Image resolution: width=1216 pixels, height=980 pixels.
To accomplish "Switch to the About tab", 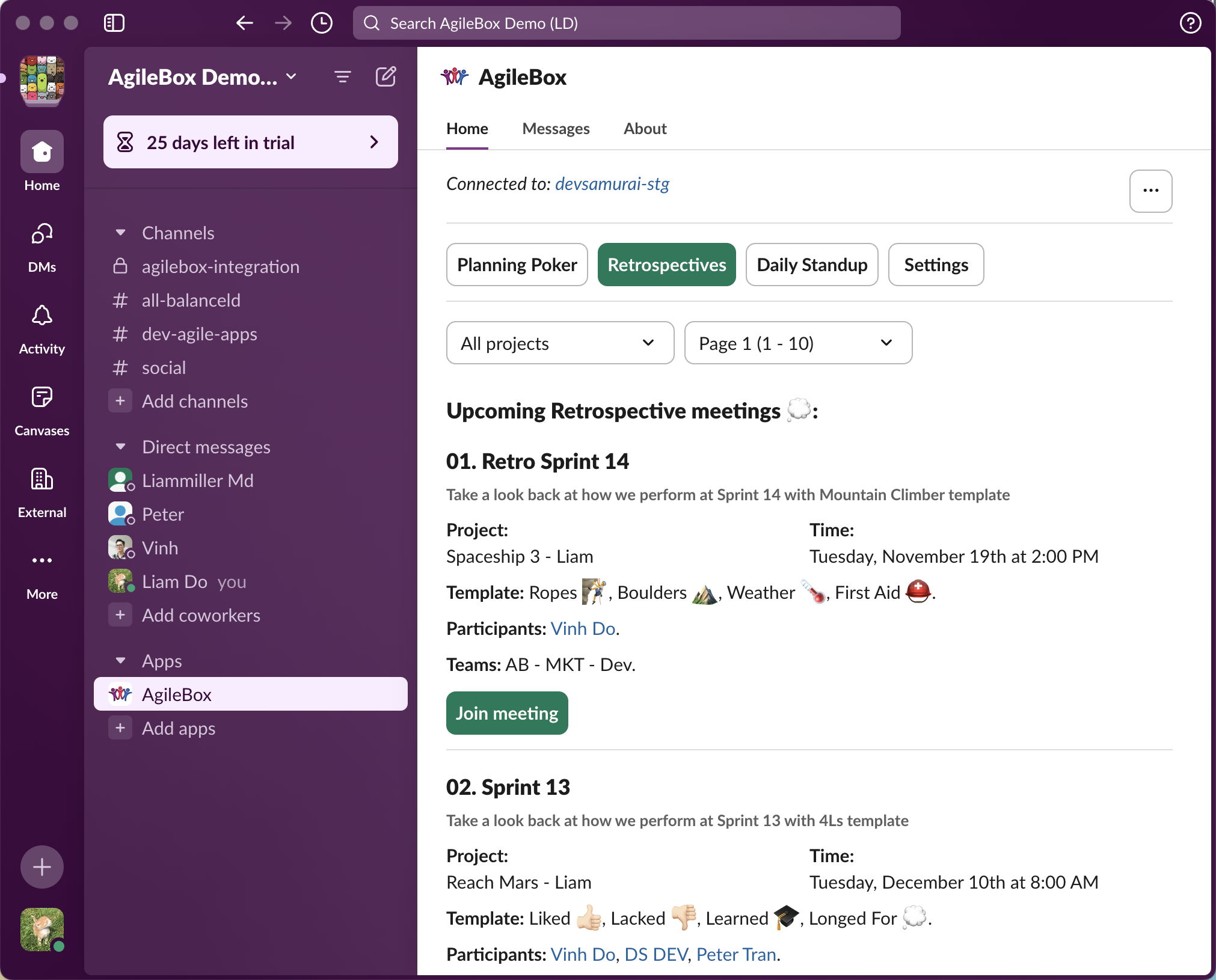I will [645, 129].
